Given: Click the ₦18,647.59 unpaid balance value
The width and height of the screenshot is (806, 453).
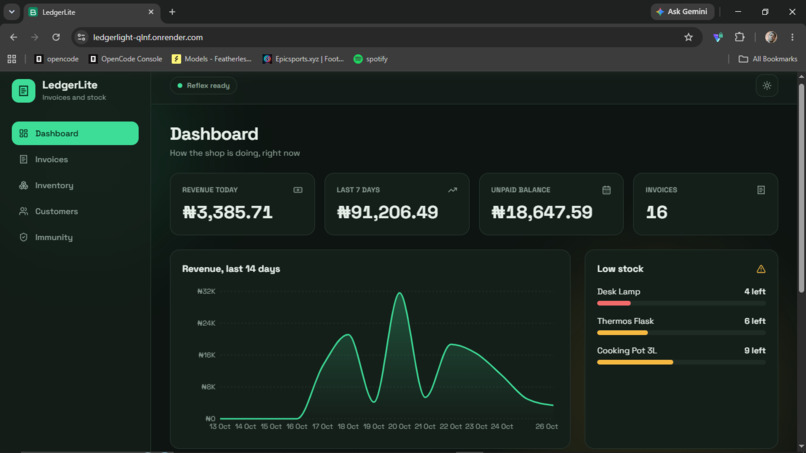Looking at the screenshot, I should (542, 212).
